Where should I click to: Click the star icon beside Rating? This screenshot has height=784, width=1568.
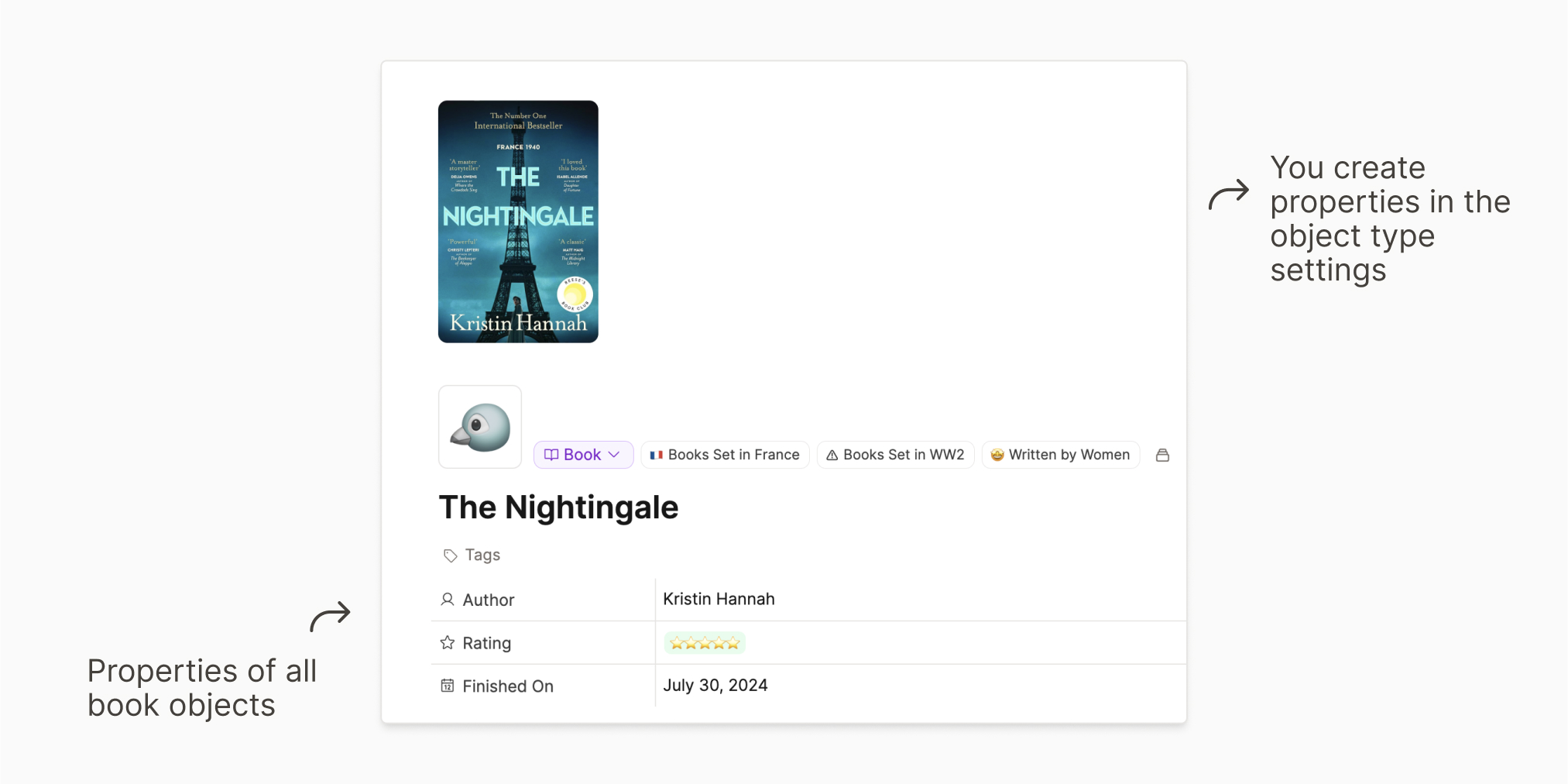tap(448, 643)
